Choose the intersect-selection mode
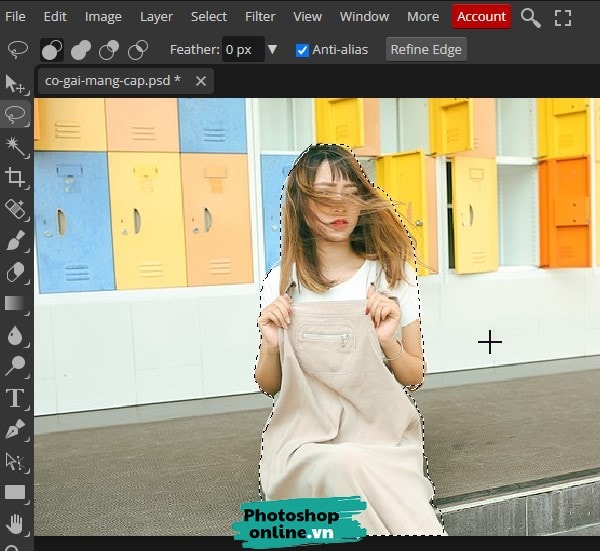Screen dimensions: 600x551 pos(138,50)
